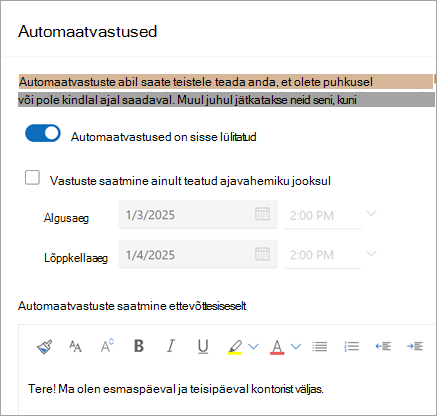The width and height of the screenshot is (437, 416).
Task: Click the 'Lõppkellaaeg' label
Action: [x=76, y=258]
